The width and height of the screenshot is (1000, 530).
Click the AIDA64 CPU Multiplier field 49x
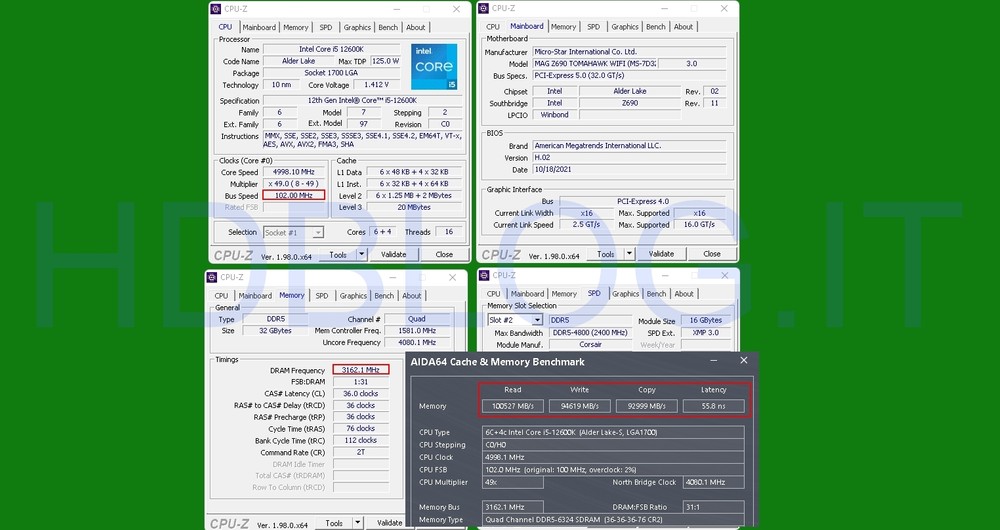pyautogui.click(x=513, y=482)
